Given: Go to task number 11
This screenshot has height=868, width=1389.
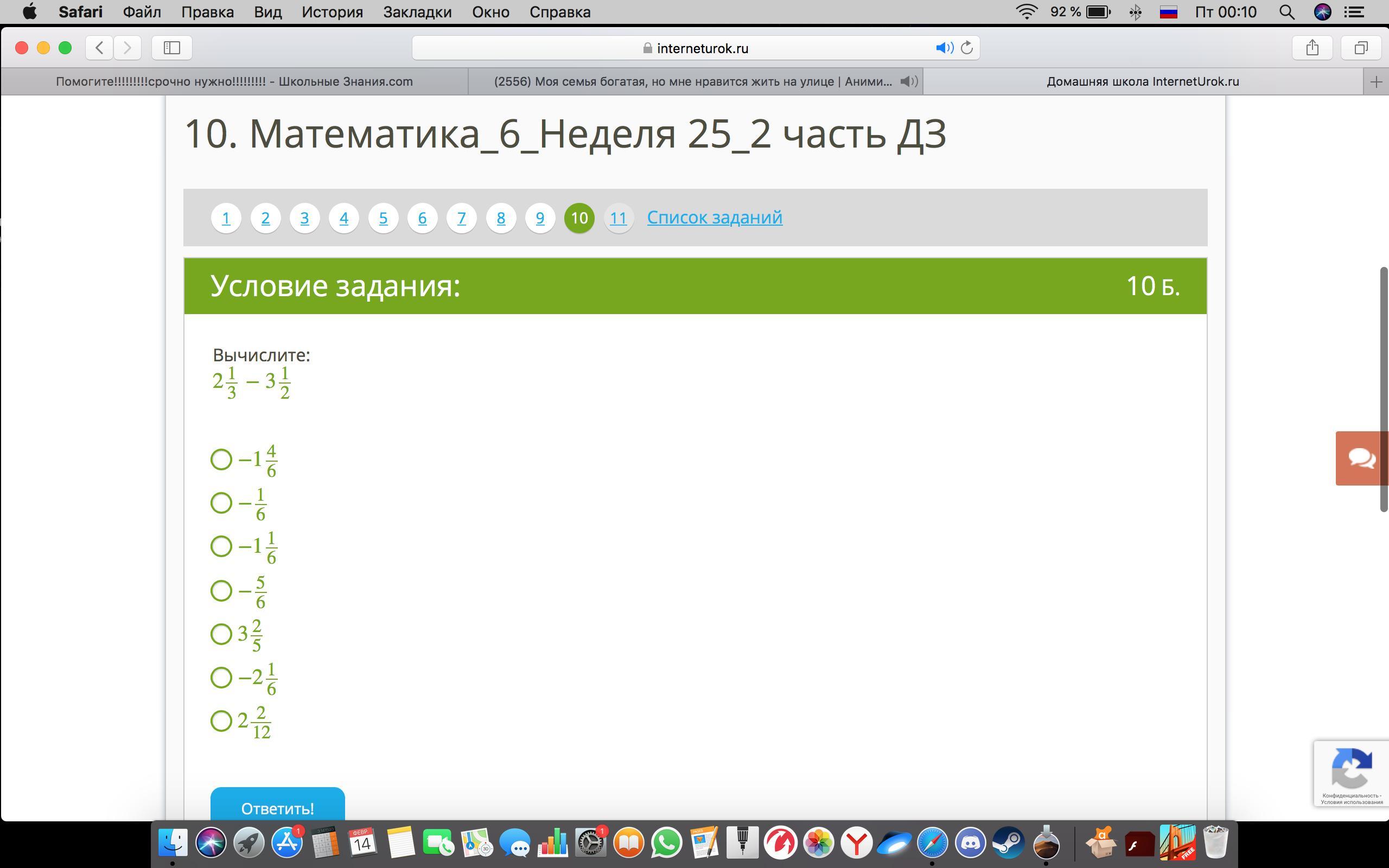Looking at the screenshot, I should click(618, 218).
